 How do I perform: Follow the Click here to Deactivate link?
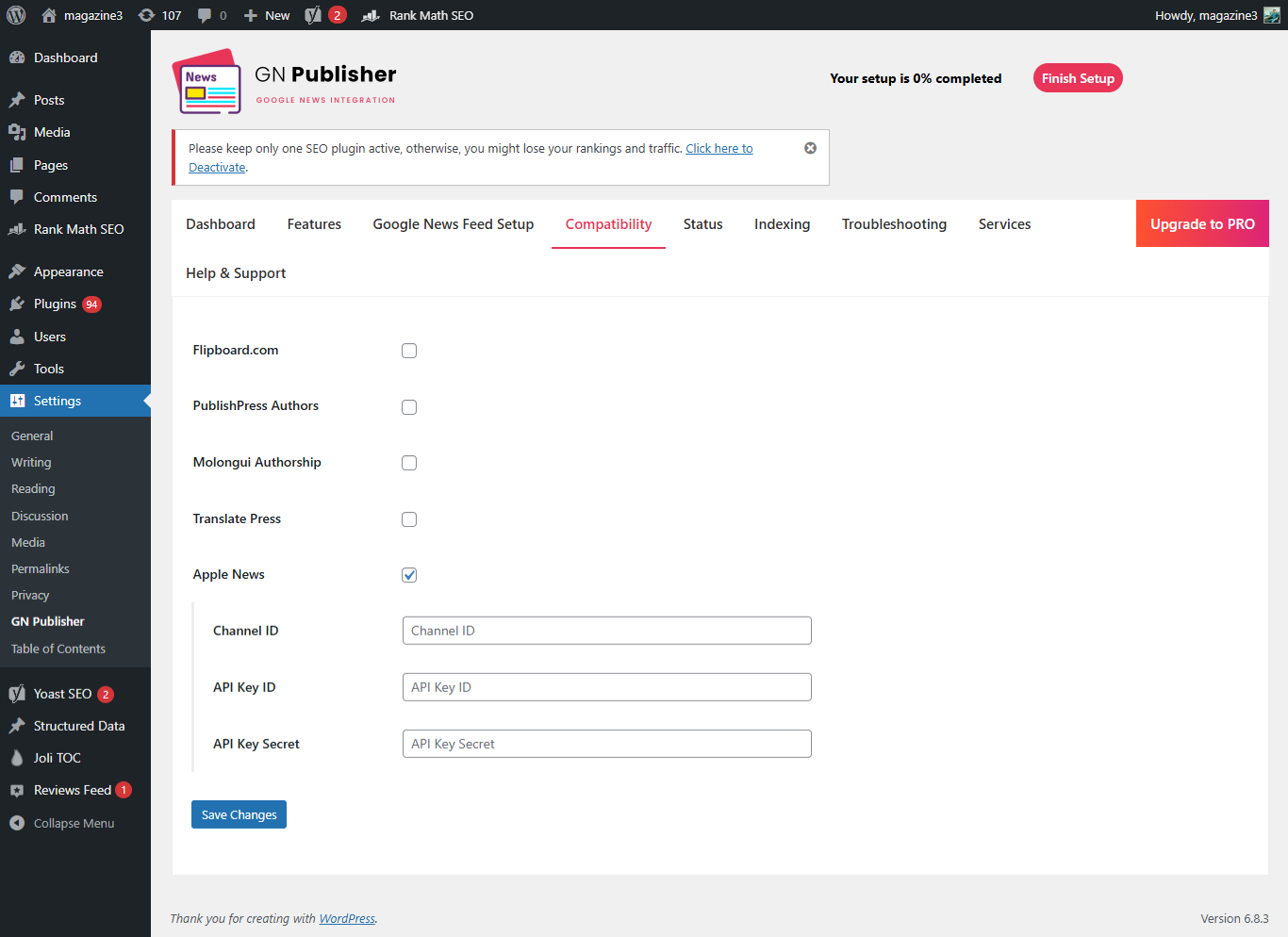tap(719, 148)
